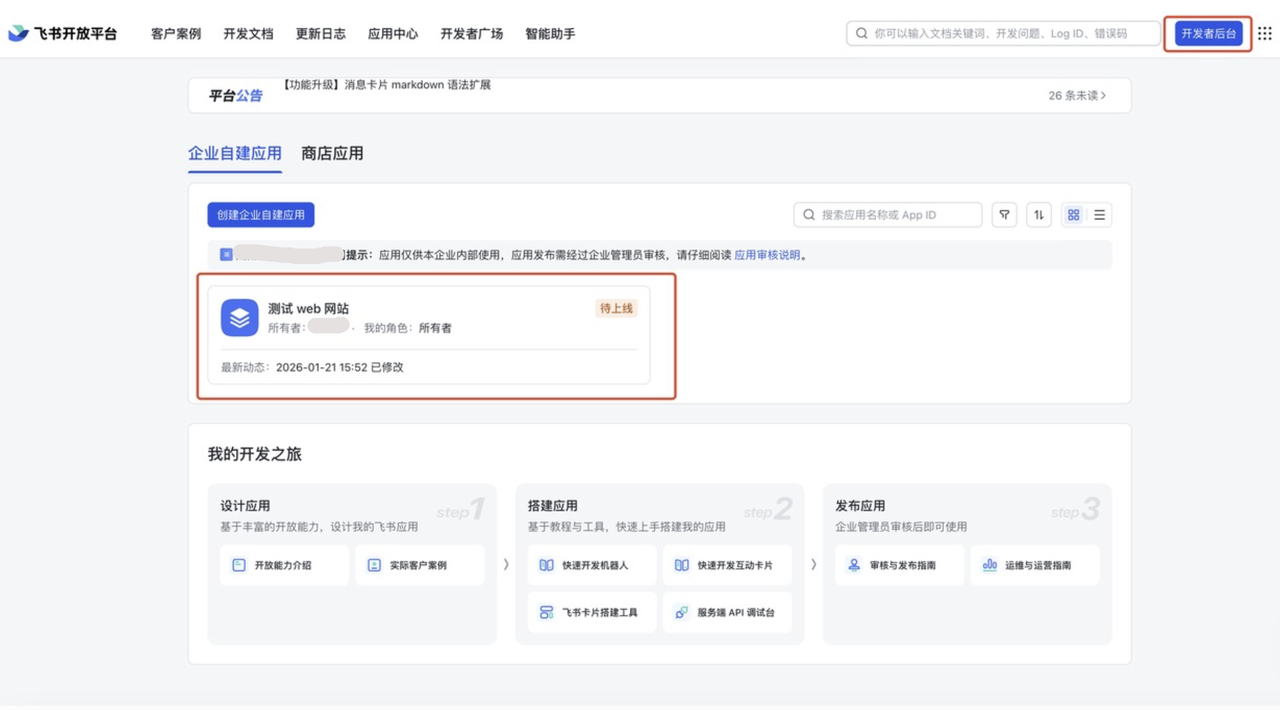Image resolution: width=1280 pixels, height=710 pixels.
Task: Open the 智能助手 menu
Action: [x=550, y=33]
